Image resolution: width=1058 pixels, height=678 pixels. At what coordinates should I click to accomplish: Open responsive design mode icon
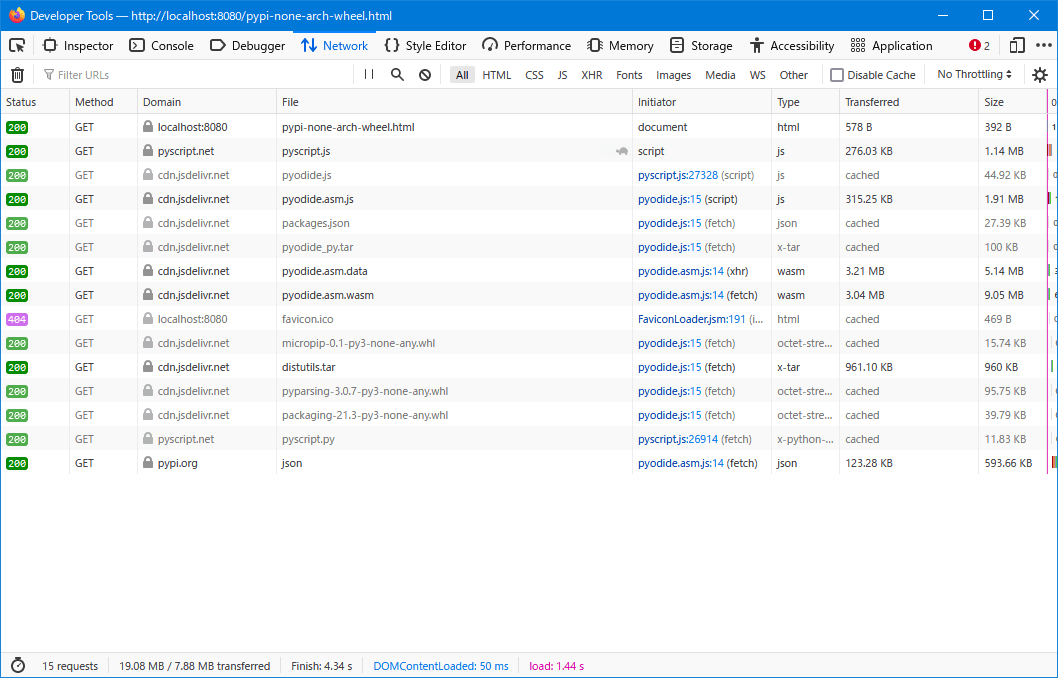[1017, 46]
